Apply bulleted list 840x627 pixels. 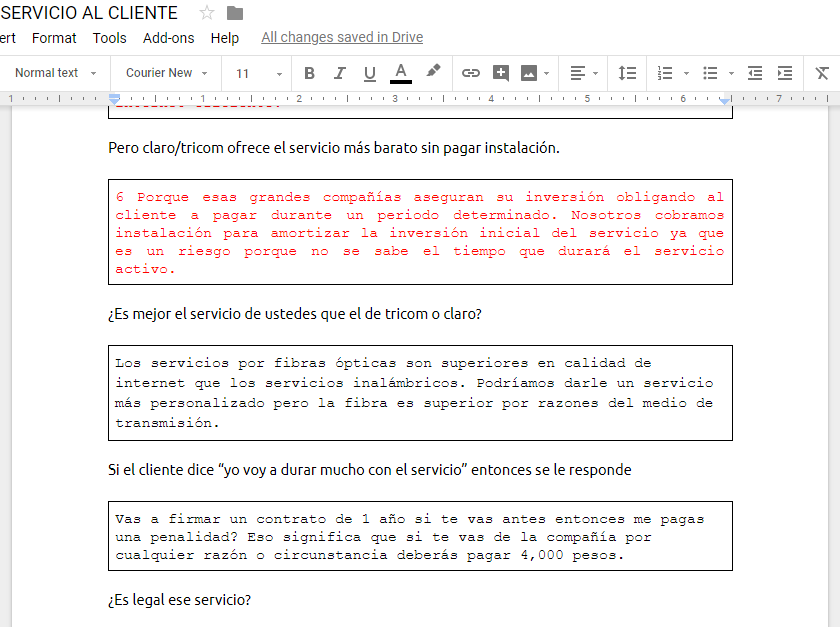(710, 73)
